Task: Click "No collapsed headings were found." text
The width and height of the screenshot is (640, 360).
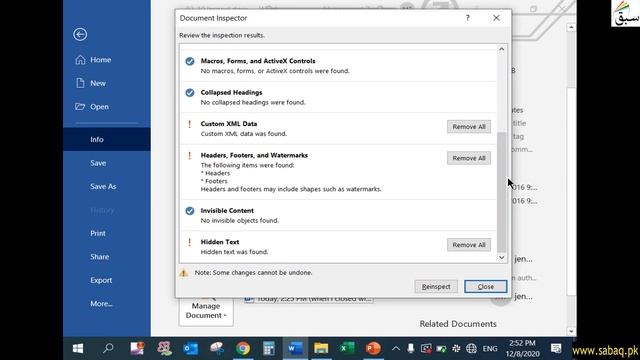Action: click(x=253, y=102)
